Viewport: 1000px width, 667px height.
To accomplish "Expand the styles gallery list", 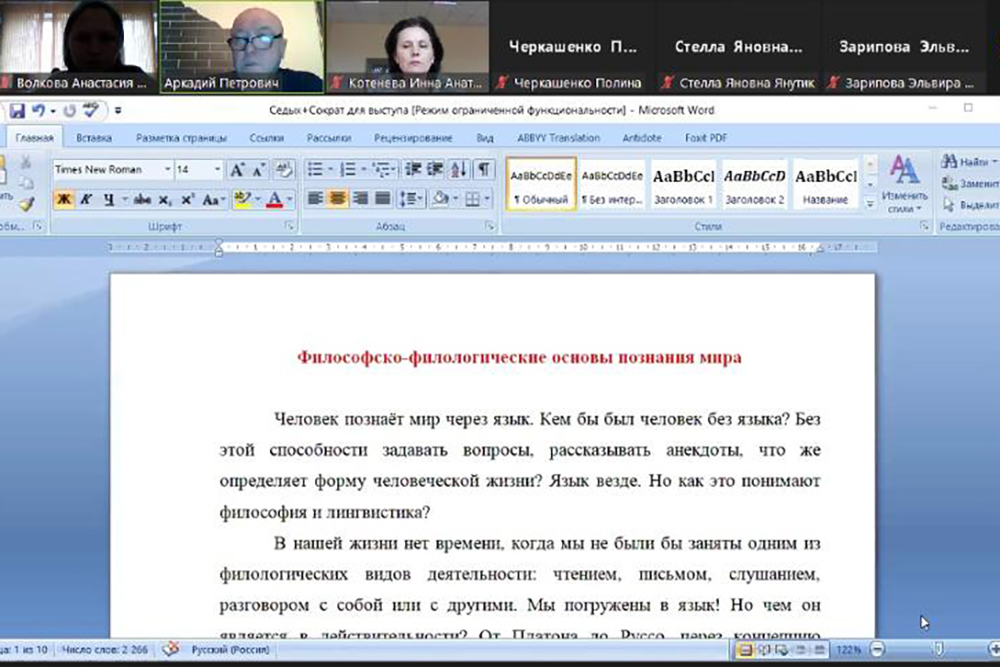I will coord(869,203).
